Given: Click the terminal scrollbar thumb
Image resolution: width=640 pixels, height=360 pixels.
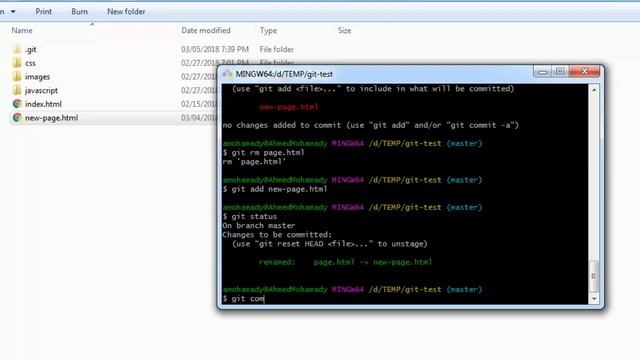Looking at the screenshot, I should [594, 276].
